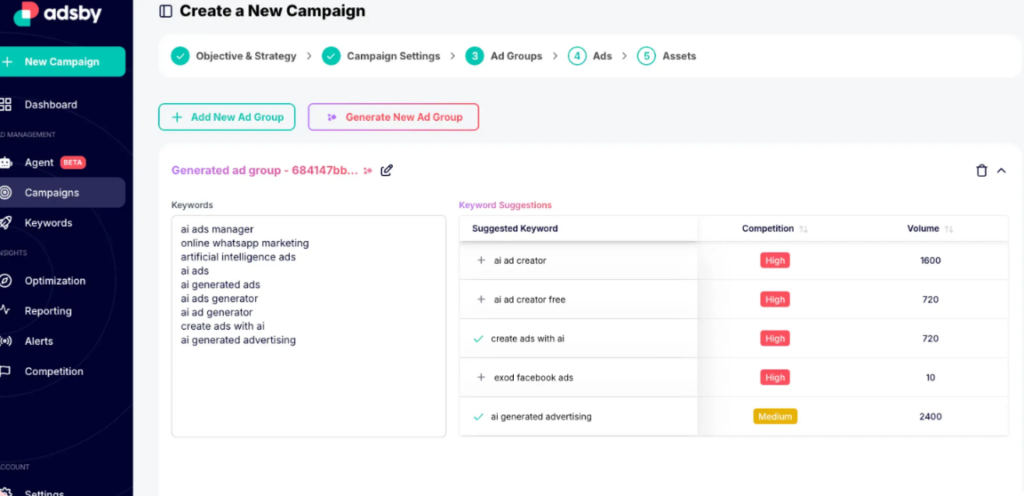Viewport: 1024px width, 496px height.
Task: Click the Competition flag icon
Action: tap(5, 371)
